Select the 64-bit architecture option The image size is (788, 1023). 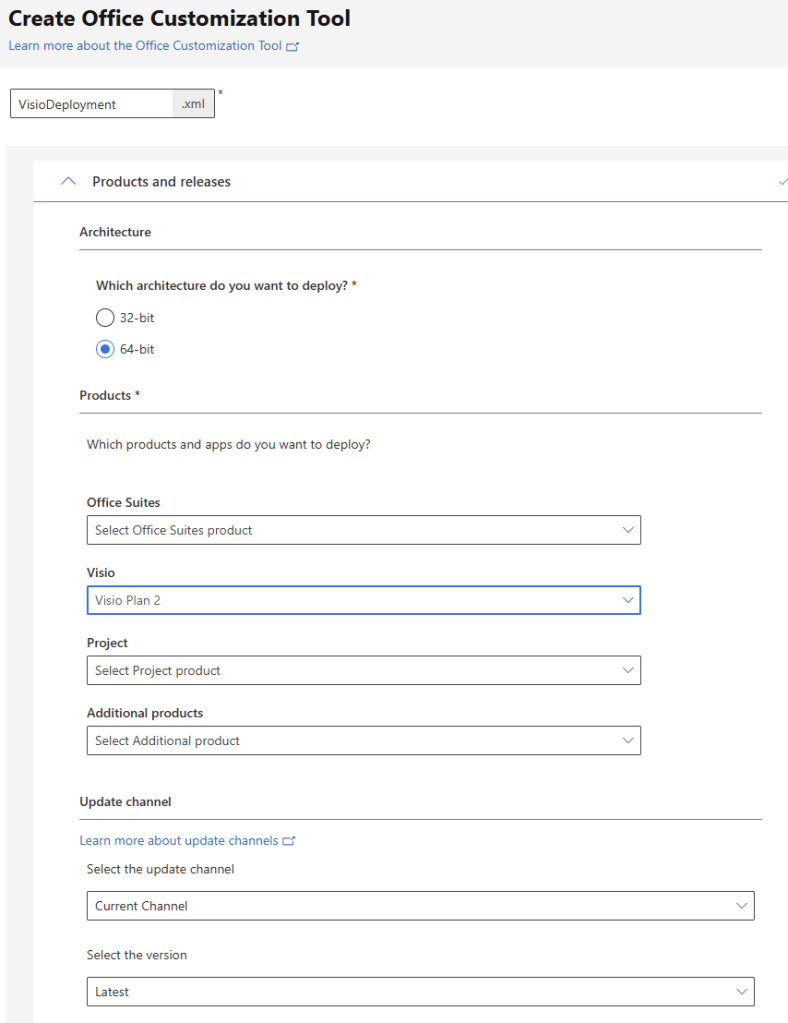[104, 348]
